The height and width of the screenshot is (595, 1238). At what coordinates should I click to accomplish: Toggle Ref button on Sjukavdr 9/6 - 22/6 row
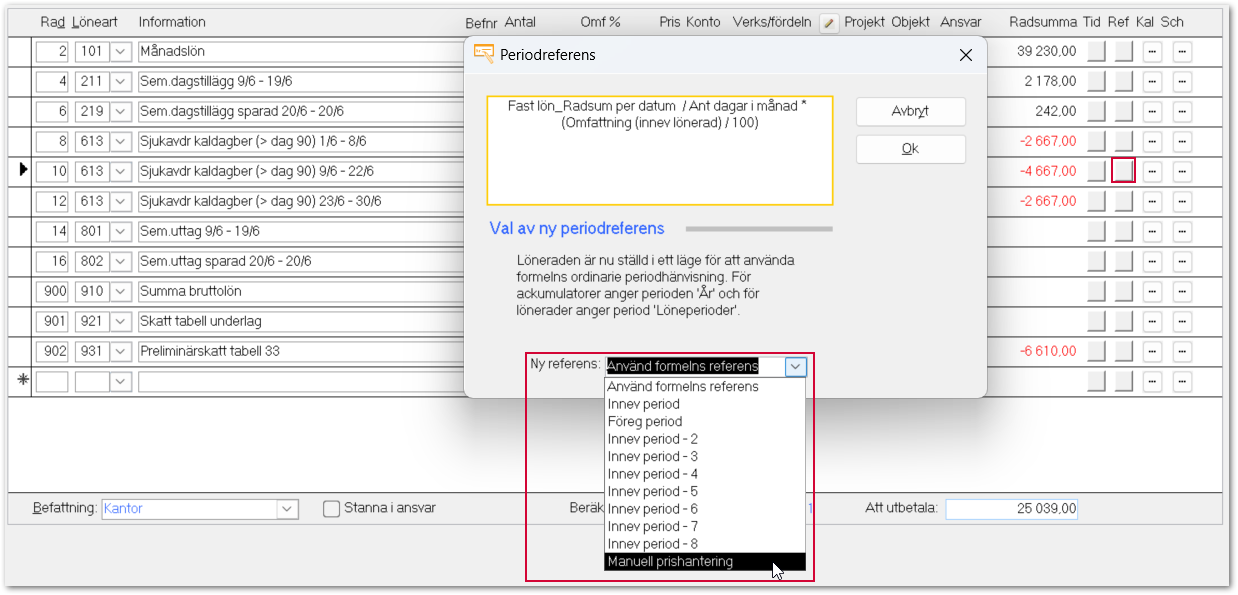click(1123, 171)
